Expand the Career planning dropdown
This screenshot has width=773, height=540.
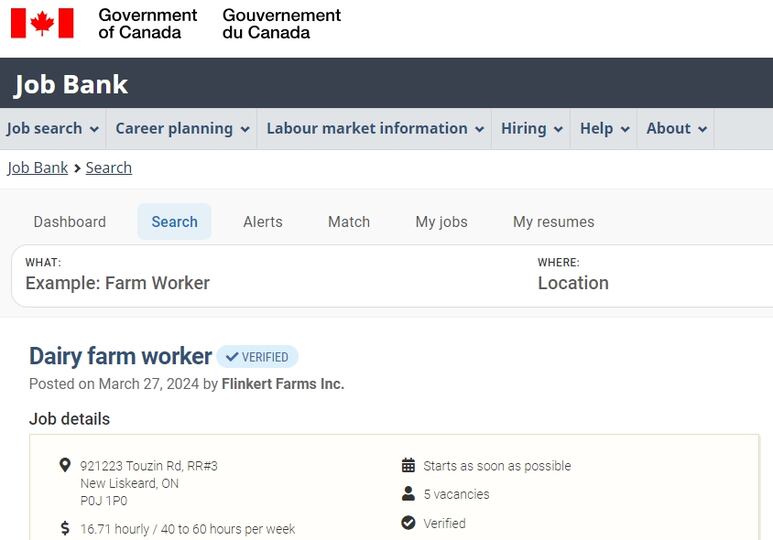point(182,129)
